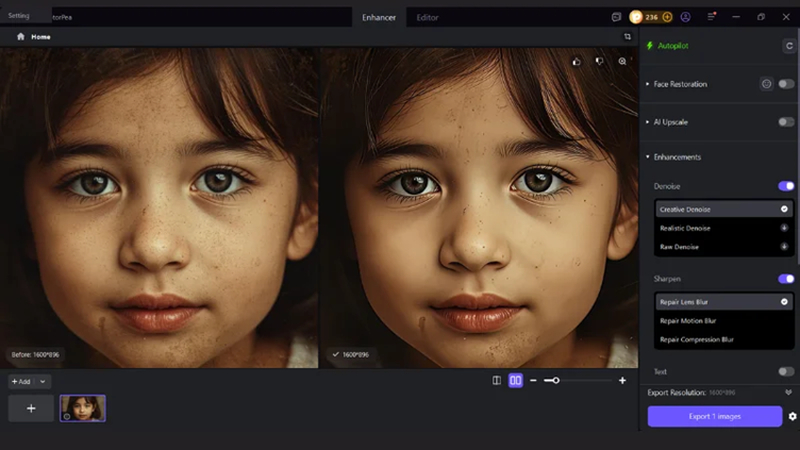Open the face selection icon in Face Restoration
This screenshot has height=450, width=800.
(x=766, y=84)
